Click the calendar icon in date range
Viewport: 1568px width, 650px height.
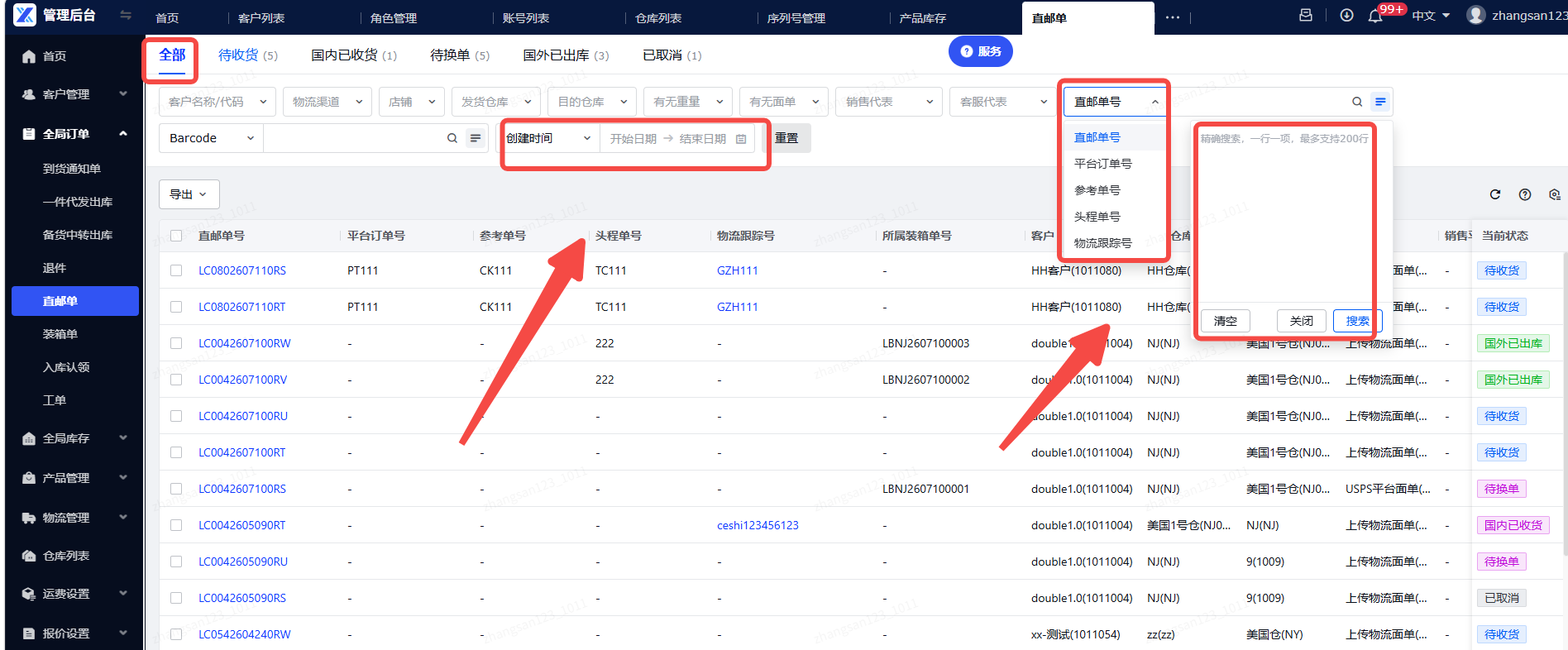point(741,139)
